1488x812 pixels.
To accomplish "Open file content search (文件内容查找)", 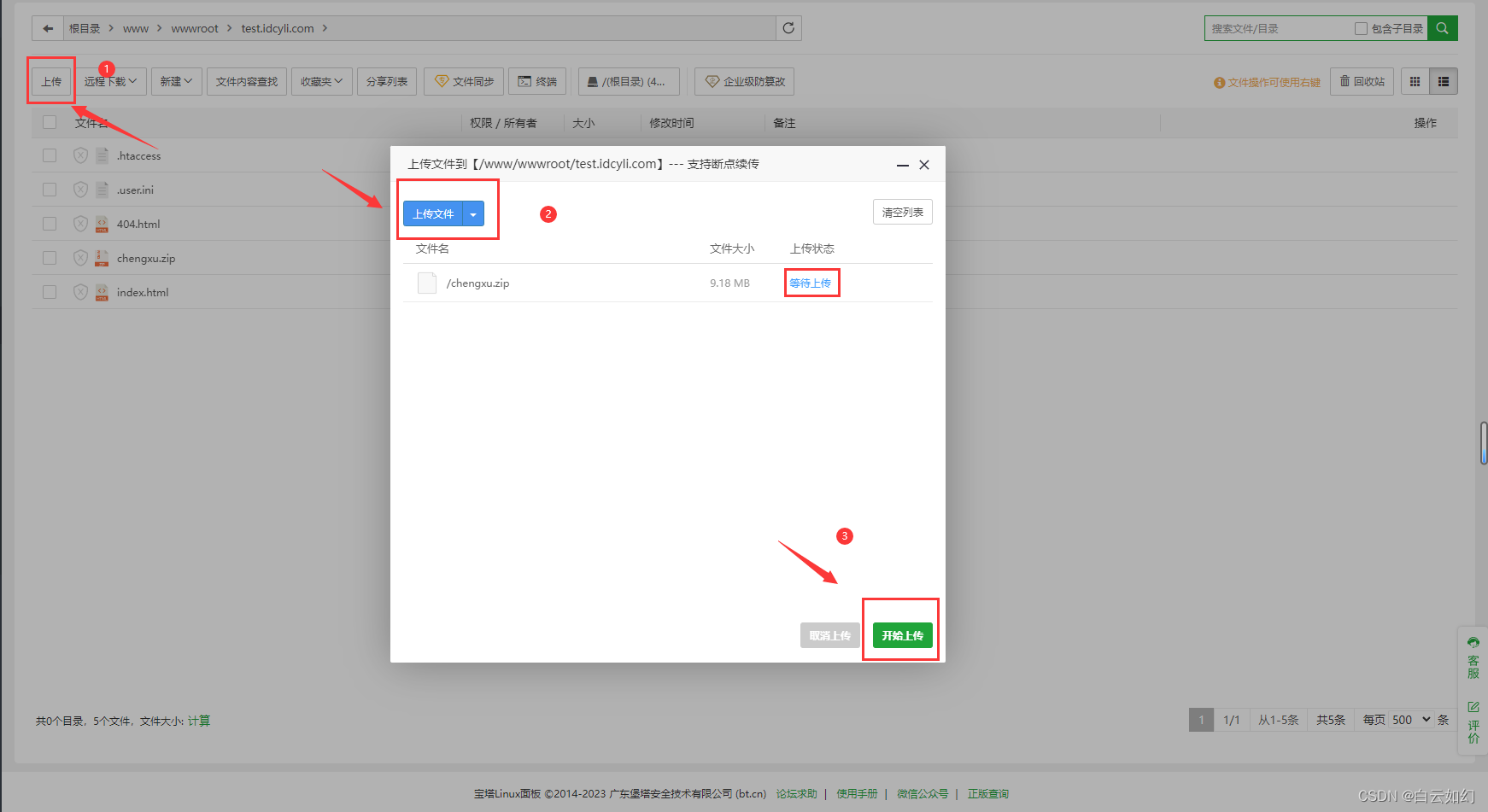I will [x=247, y=81].
